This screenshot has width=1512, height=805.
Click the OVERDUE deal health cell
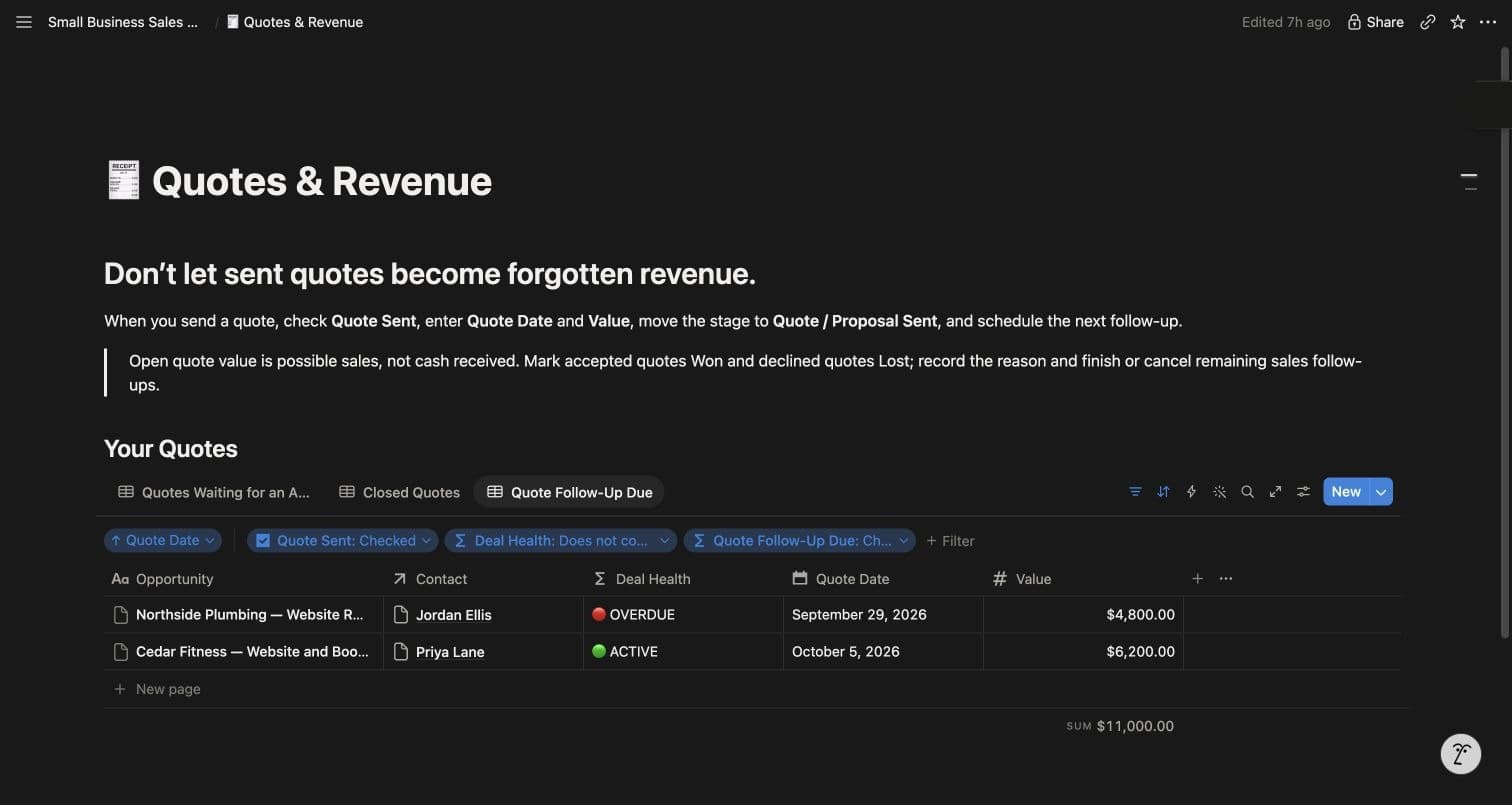click(683, 615)
